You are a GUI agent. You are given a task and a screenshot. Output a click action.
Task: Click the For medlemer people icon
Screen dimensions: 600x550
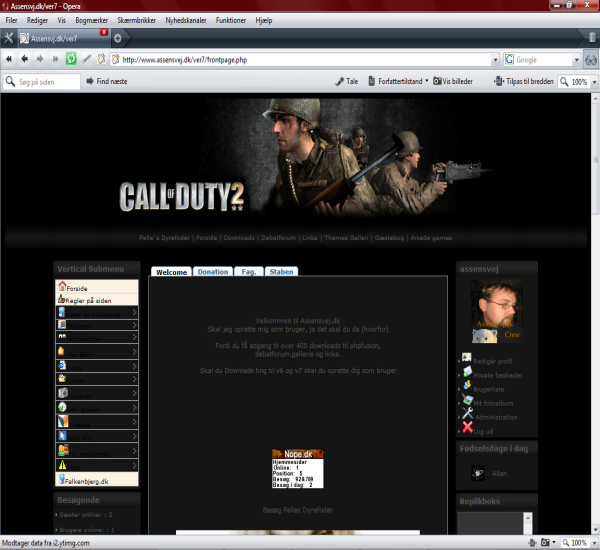click(63, 450)
